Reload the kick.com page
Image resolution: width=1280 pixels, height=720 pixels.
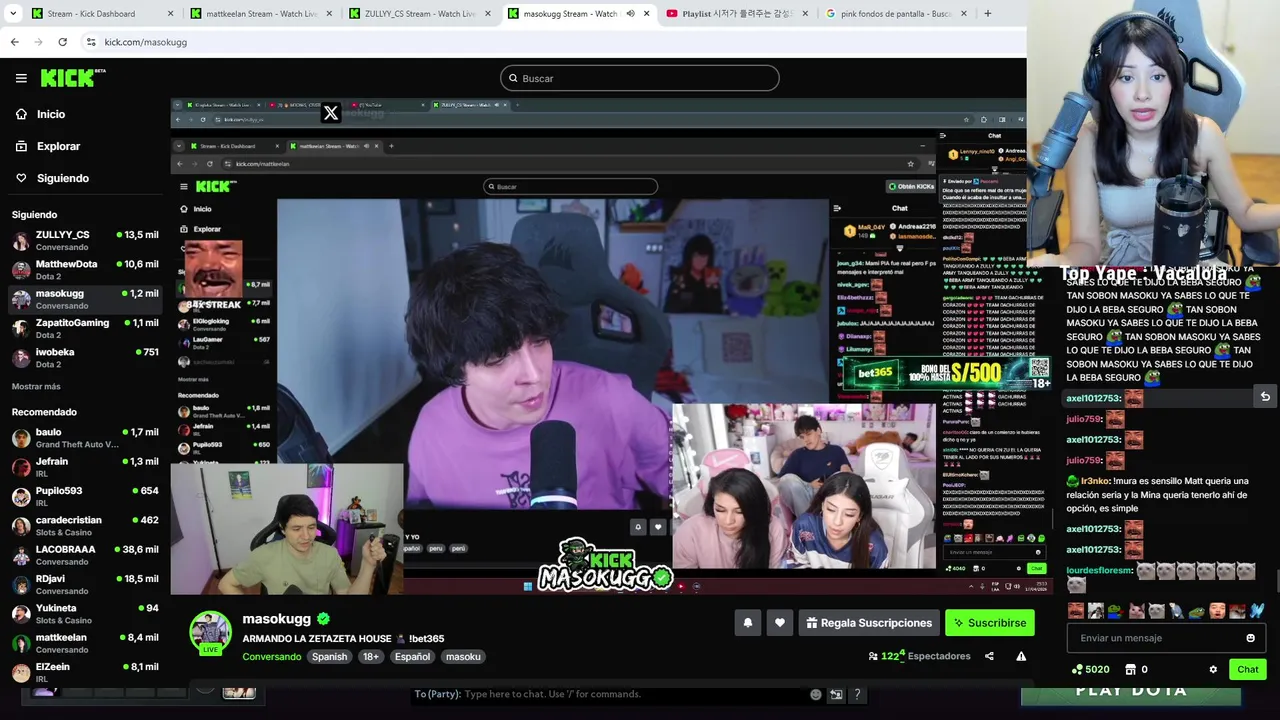point(62,42)
